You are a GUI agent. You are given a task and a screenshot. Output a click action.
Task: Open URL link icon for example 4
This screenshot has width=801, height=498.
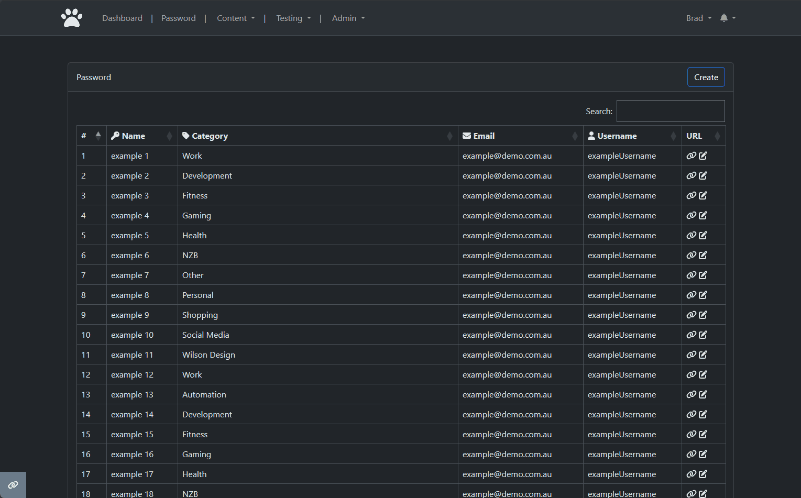[691, 216]
